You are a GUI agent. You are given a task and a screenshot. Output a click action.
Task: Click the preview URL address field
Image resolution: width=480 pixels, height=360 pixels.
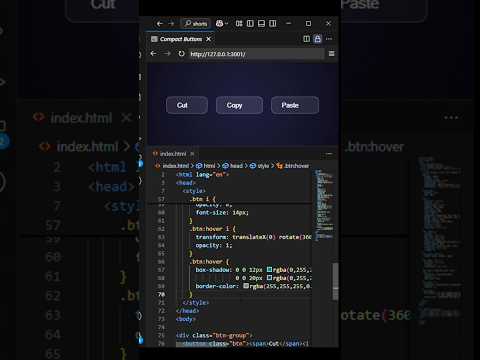click(x=257, y=54)
